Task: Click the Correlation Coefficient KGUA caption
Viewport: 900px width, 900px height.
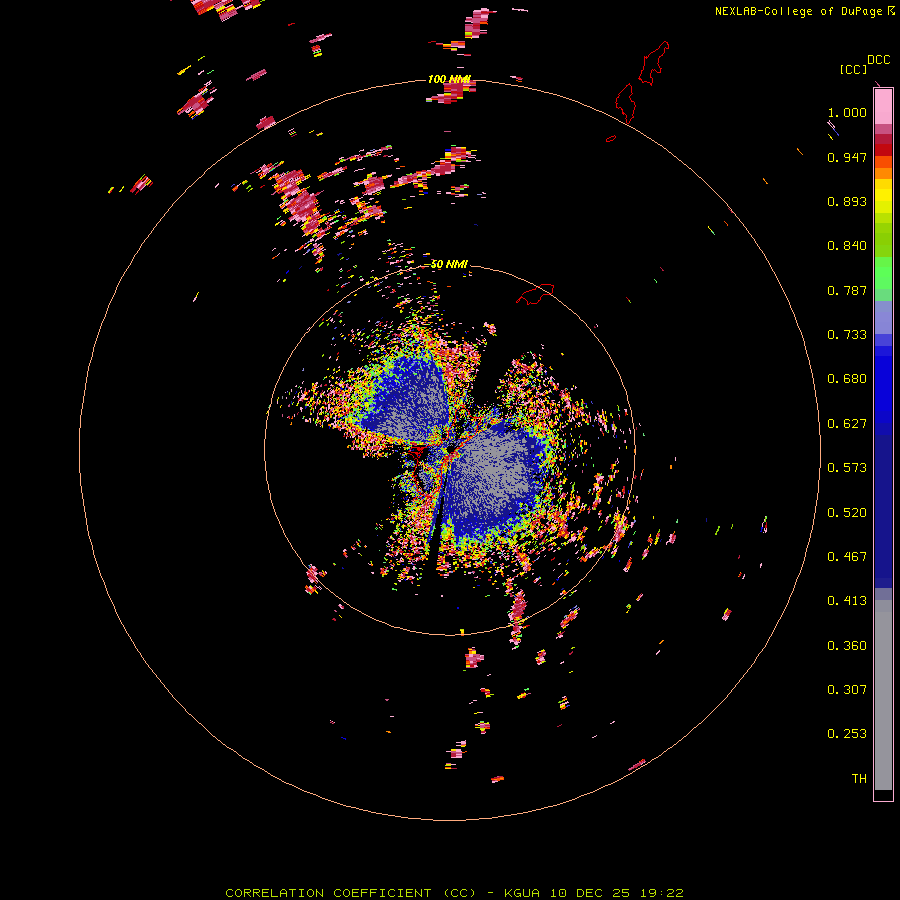Action: 454,893
